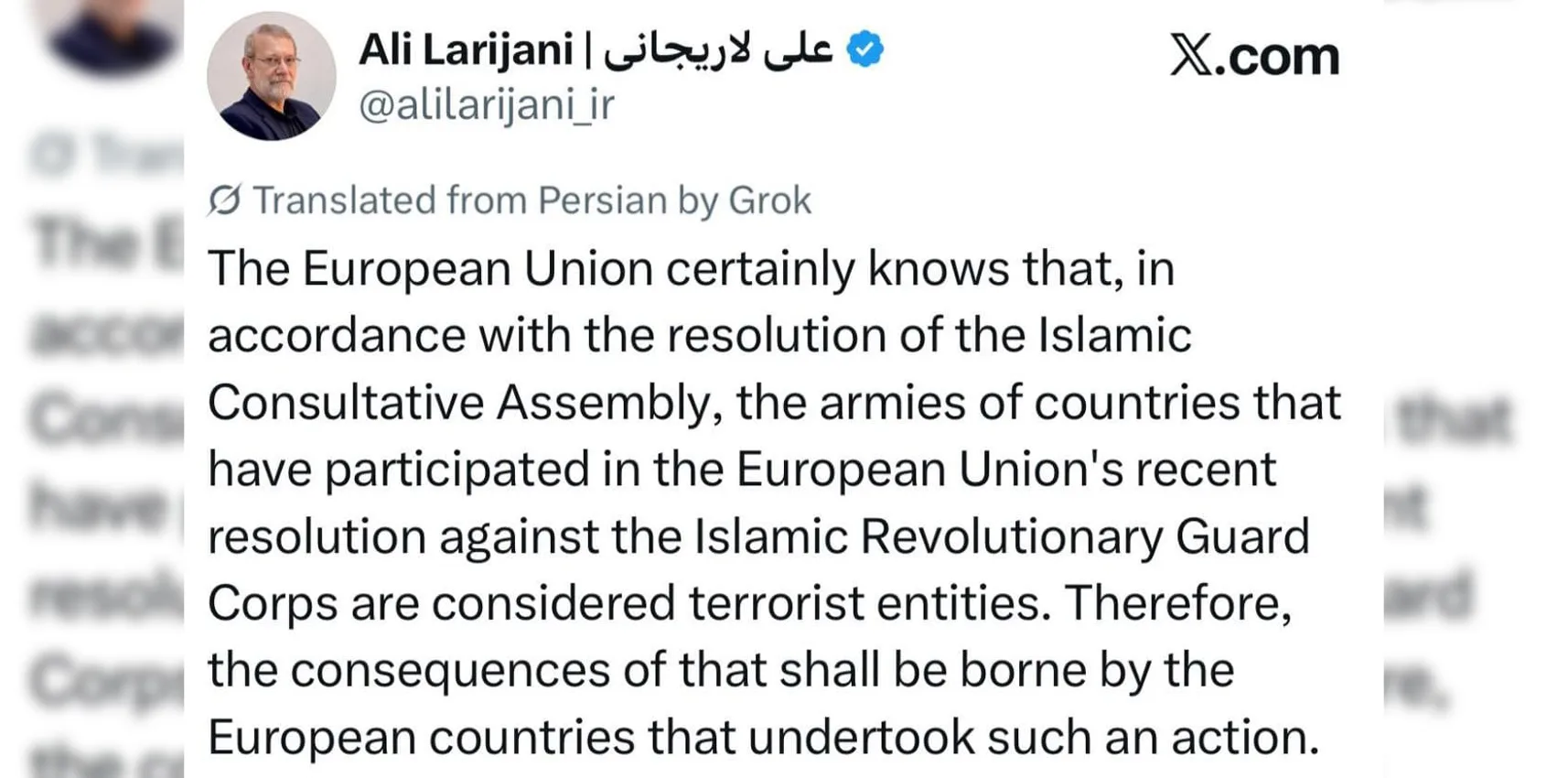The height and width of the screenshot is (778, 1568).
Task: Click the X logo in the watermark
Action: [1191, 56]
